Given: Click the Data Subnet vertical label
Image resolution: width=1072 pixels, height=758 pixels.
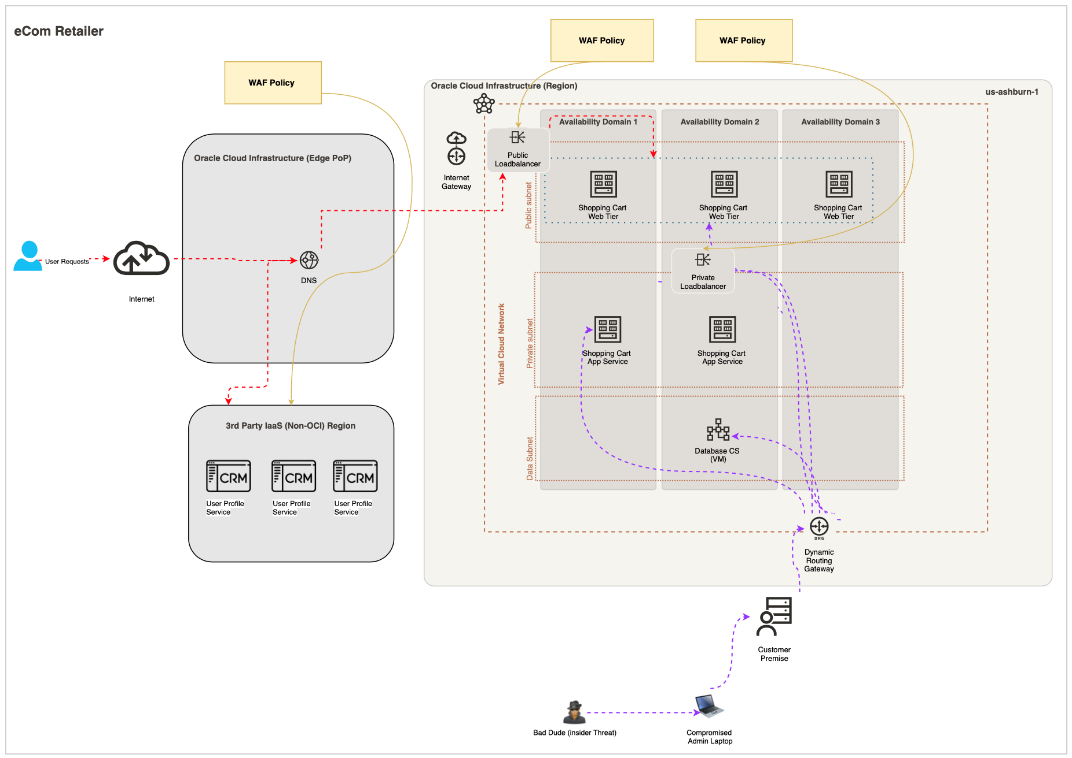Looking at the screenshot, I should click(529, 459).
